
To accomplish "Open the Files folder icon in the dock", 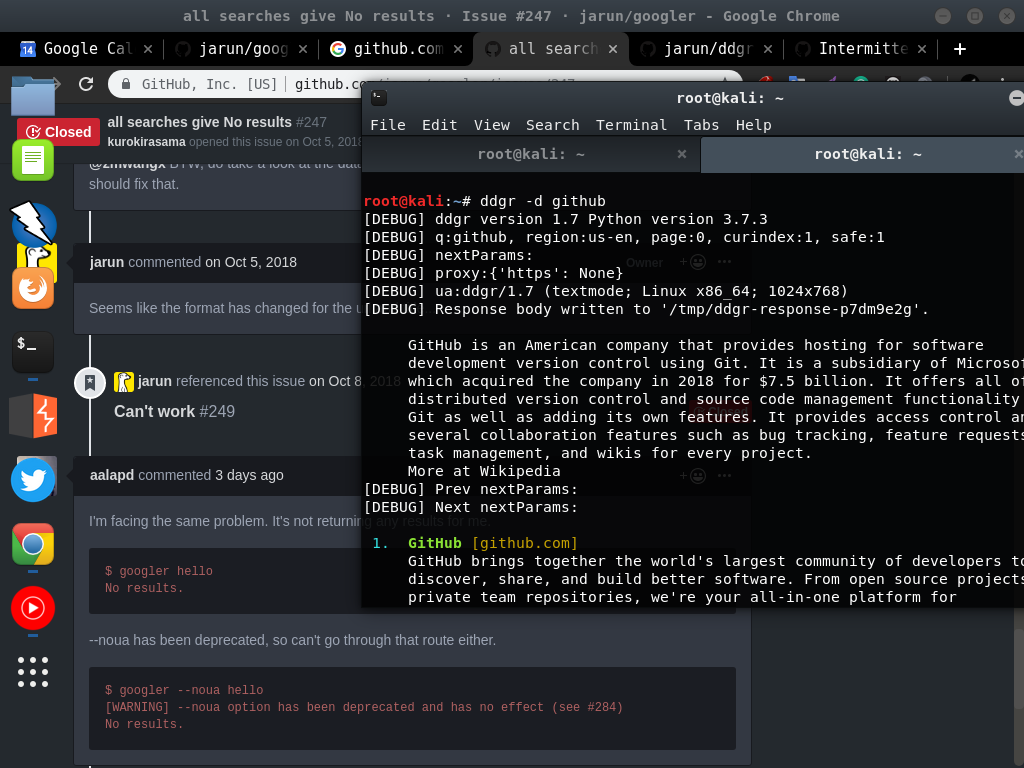I will point(33,95).
